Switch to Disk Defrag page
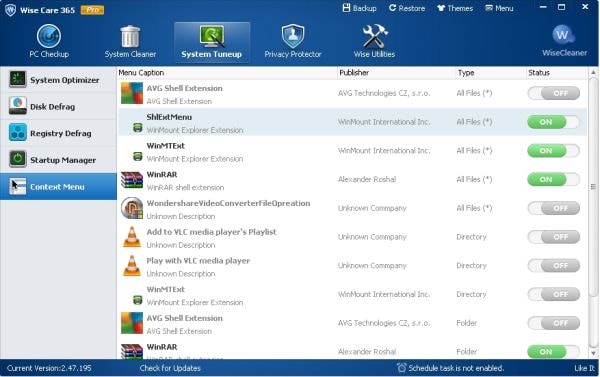The height and width of the screenshot is (377, 600). coord(59,106)
